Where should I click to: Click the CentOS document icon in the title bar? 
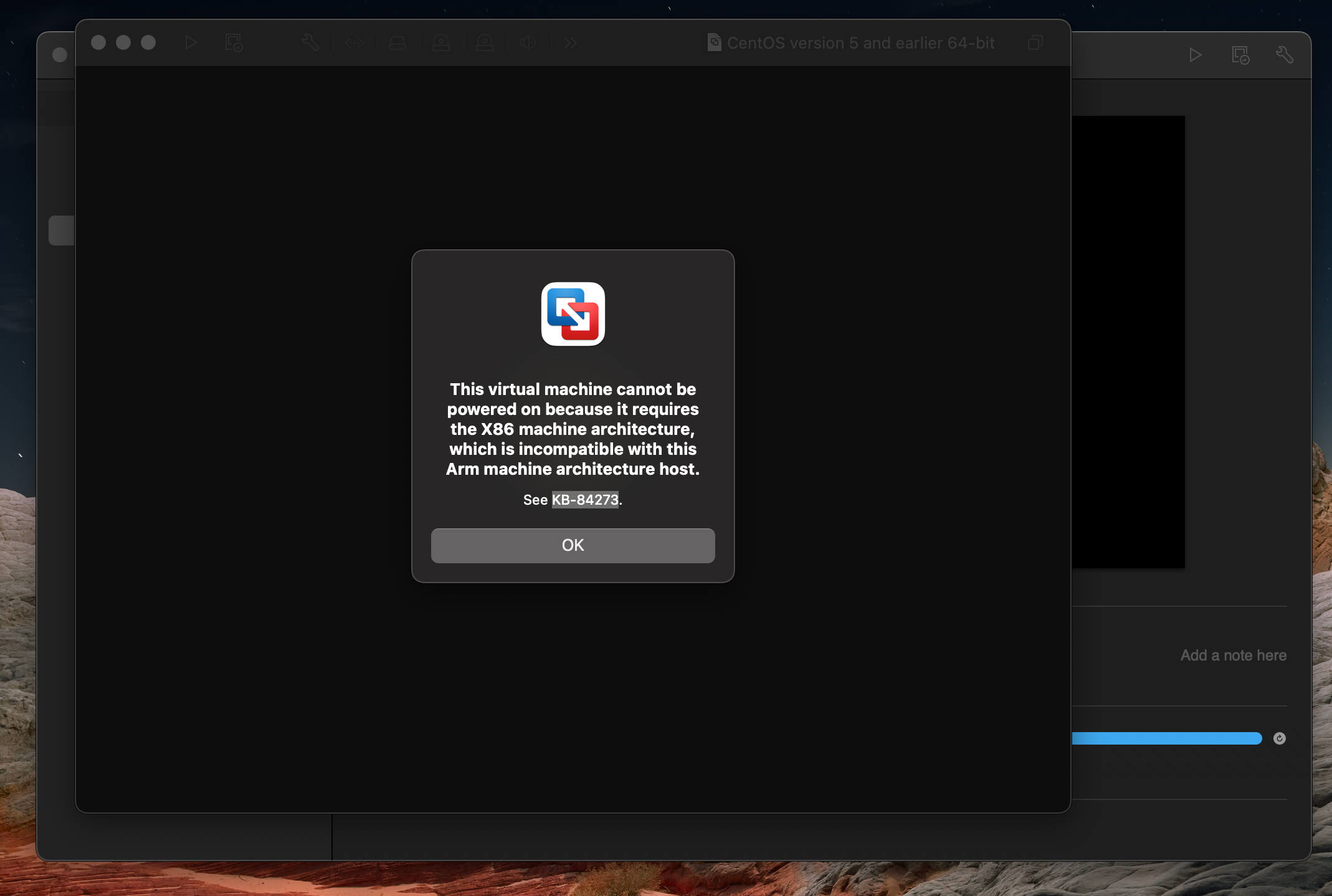(x=714, y=42)
